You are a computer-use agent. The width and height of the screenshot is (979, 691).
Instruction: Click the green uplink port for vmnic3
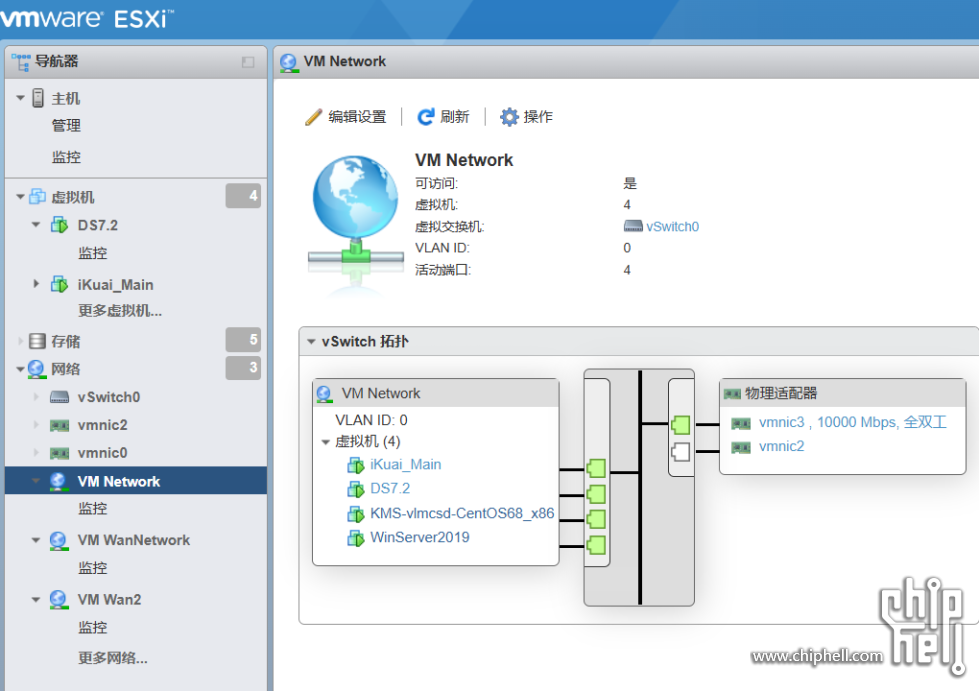point(681,425)
